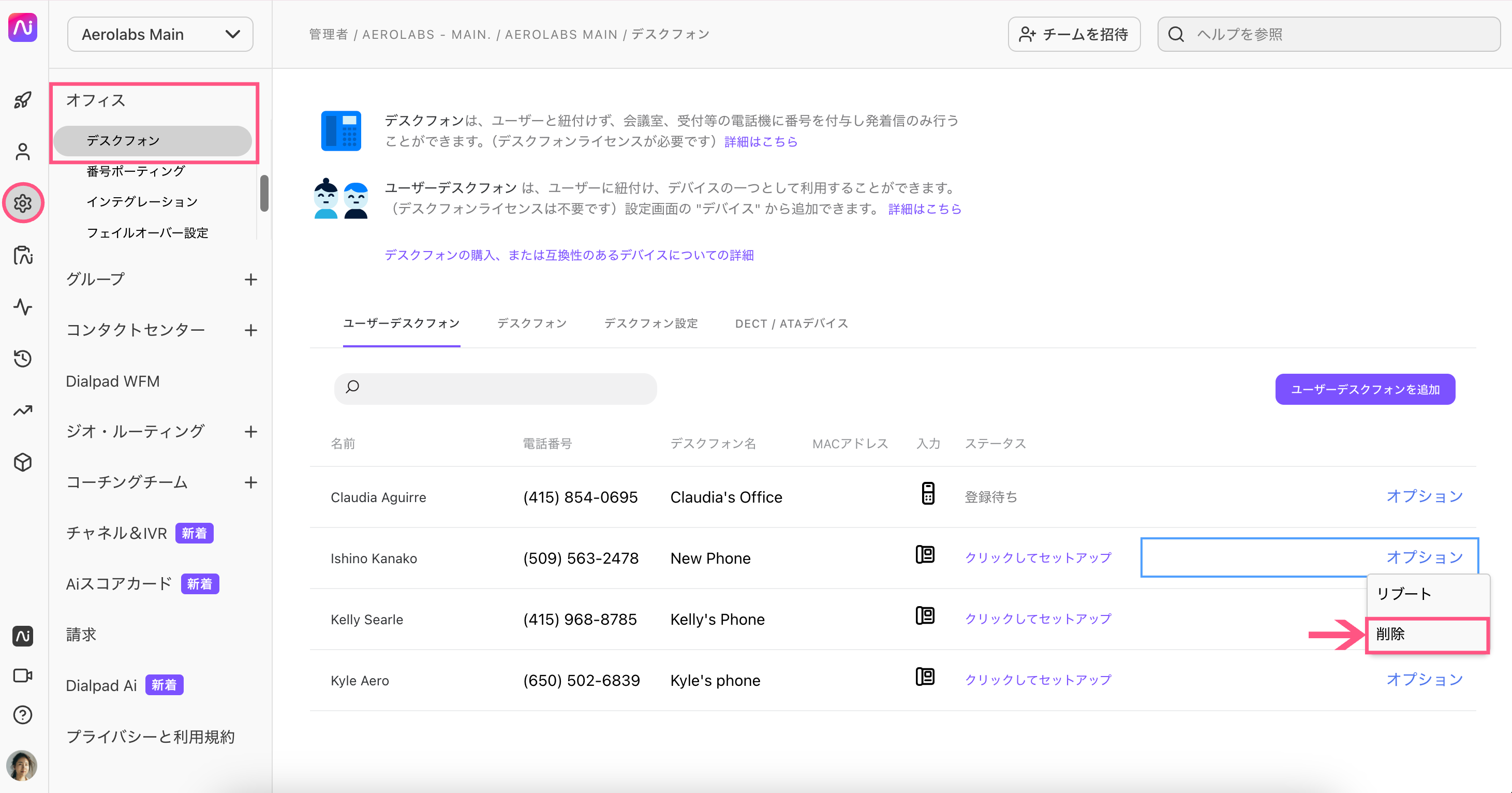This screenshot has width=1512, height=793.
Task: Select 番号ポーティング in sidebar
Action: [x=136, y=171]
